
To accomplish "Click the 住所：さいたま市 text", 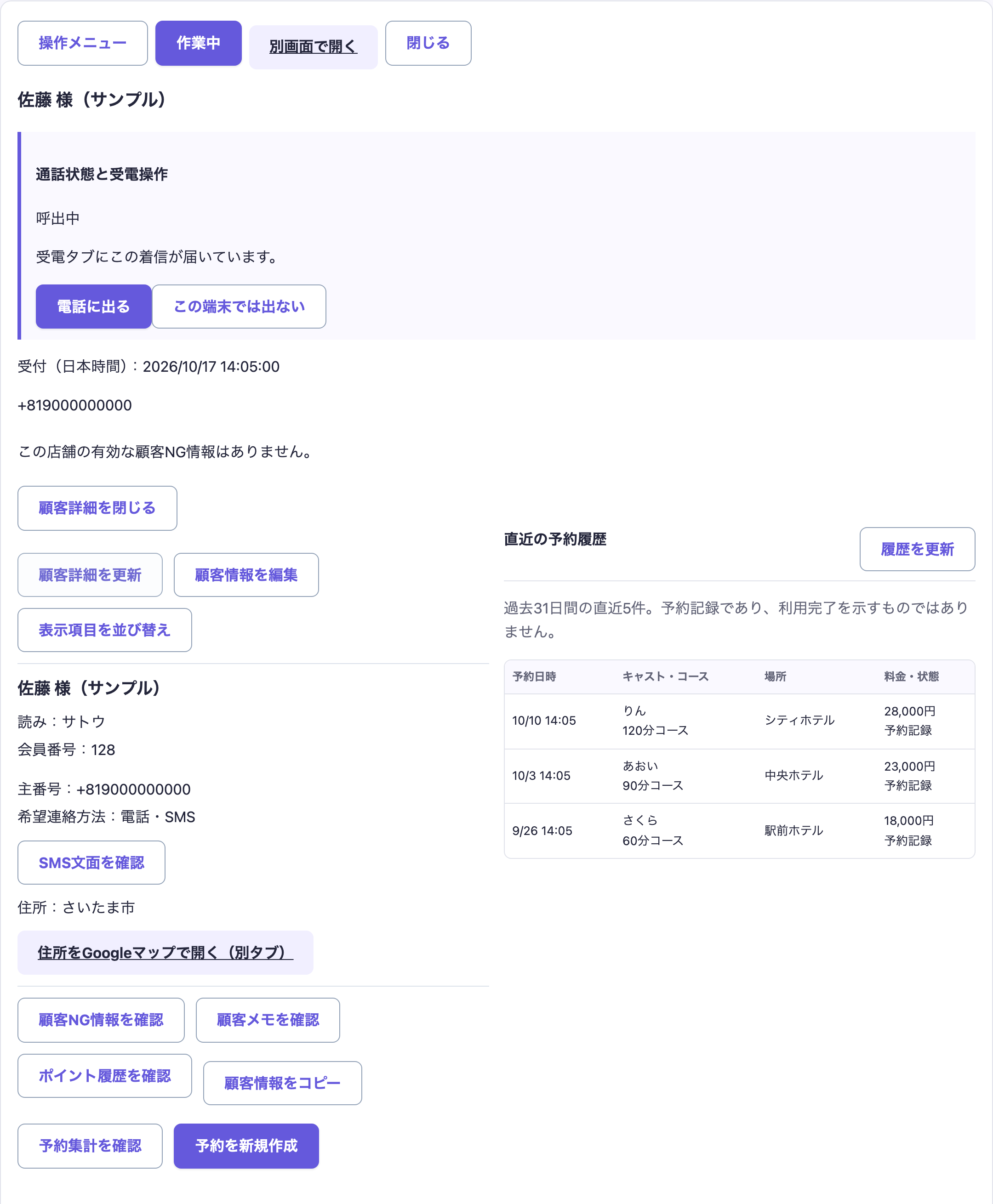I will pos(76,908).
